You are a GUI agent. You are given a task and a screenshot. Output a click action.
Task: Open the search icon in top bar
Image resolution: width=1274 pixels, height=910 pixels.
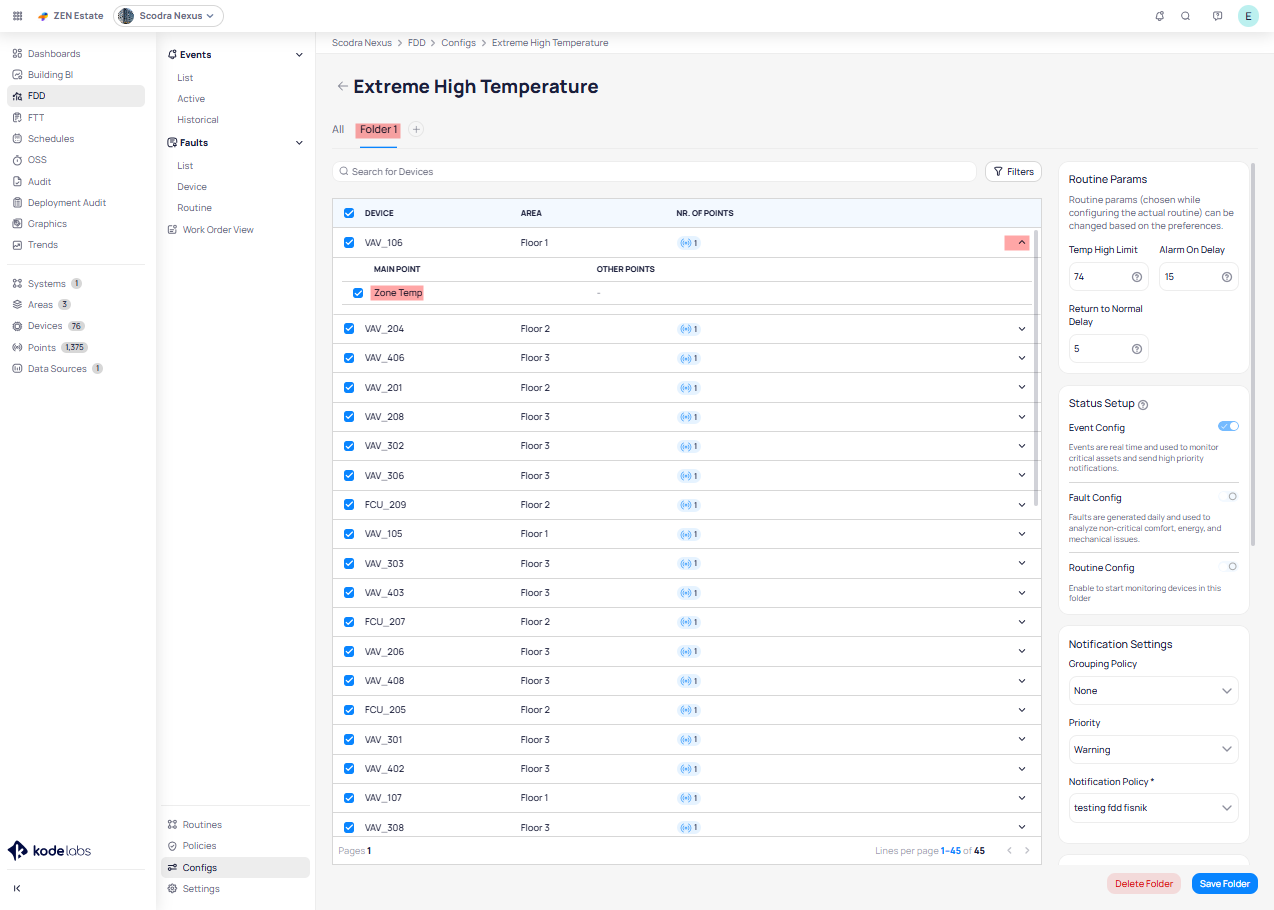coord(1186,16)
